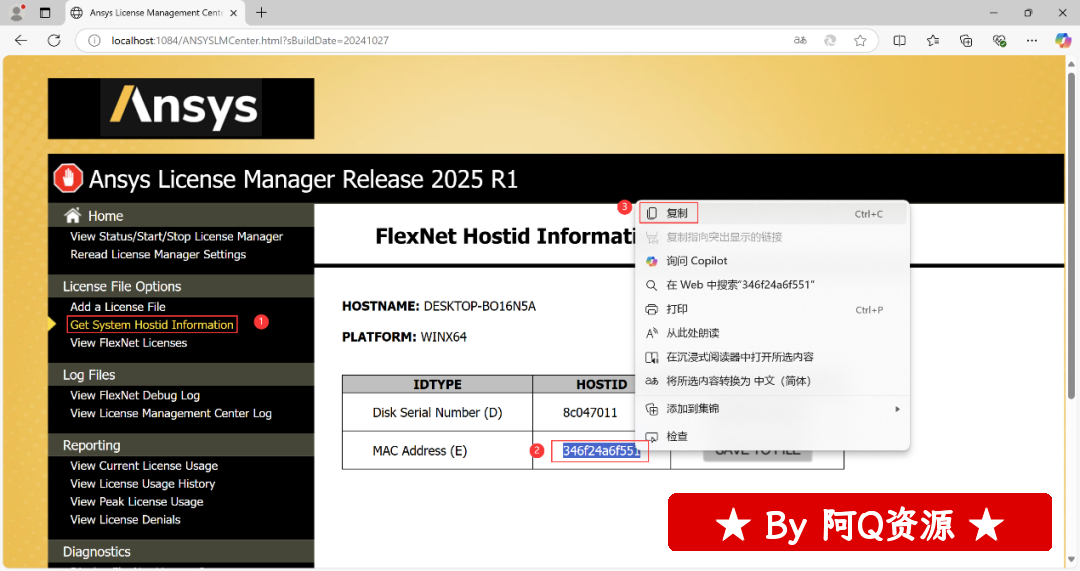This screenshot has width=1080, height=571.
Task: Choose 从此处朗读 in context menu
Action: pyautogui.click(x=772, y=333)
